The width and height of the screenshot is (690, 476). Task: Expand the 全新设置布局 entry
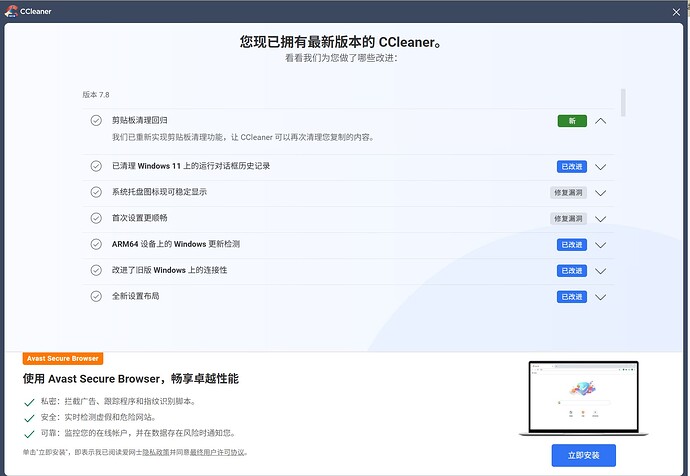(x=600, y=297)
